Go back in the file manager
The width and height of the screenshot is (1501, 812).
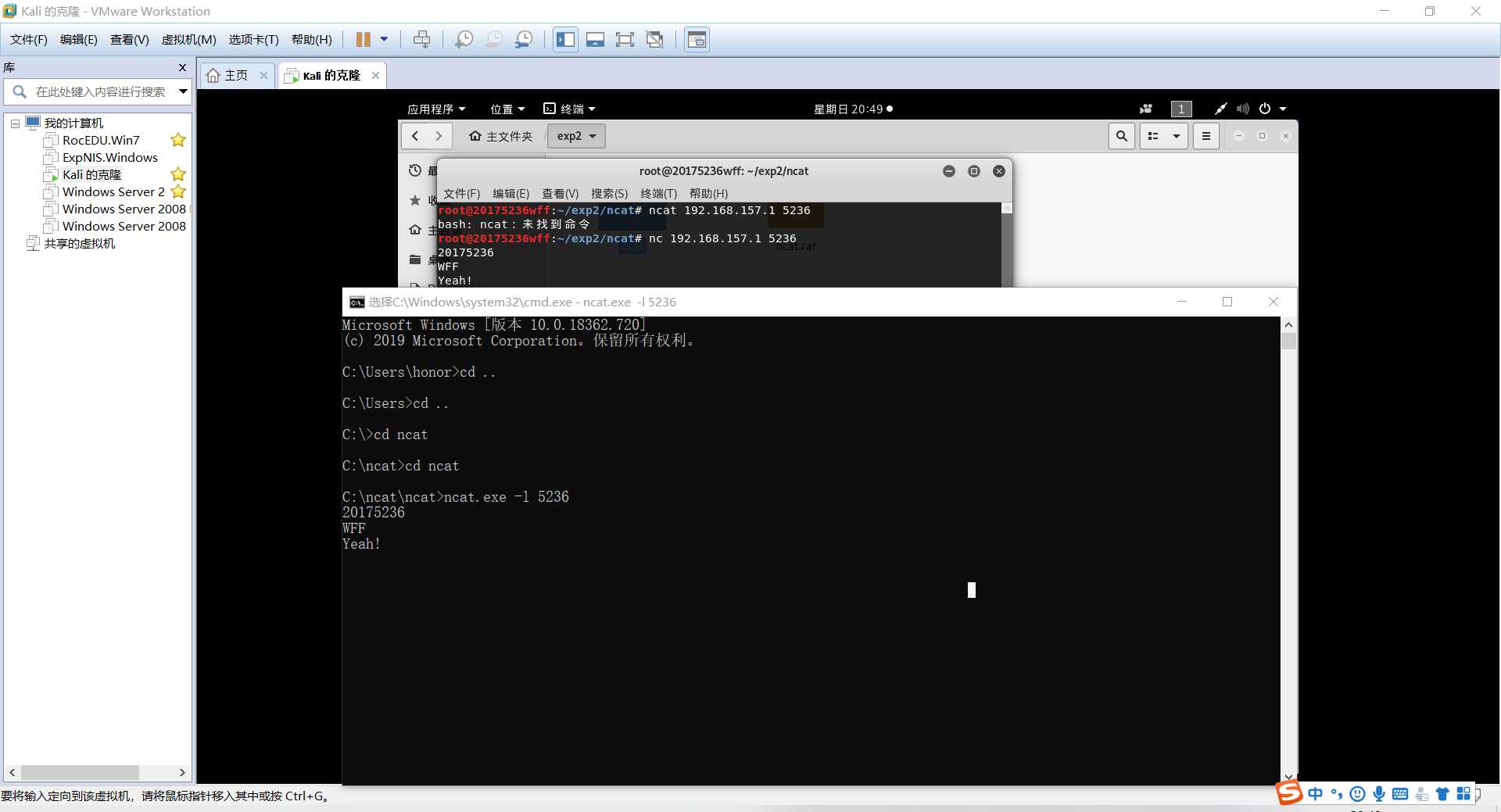click(x=415, y=136)
